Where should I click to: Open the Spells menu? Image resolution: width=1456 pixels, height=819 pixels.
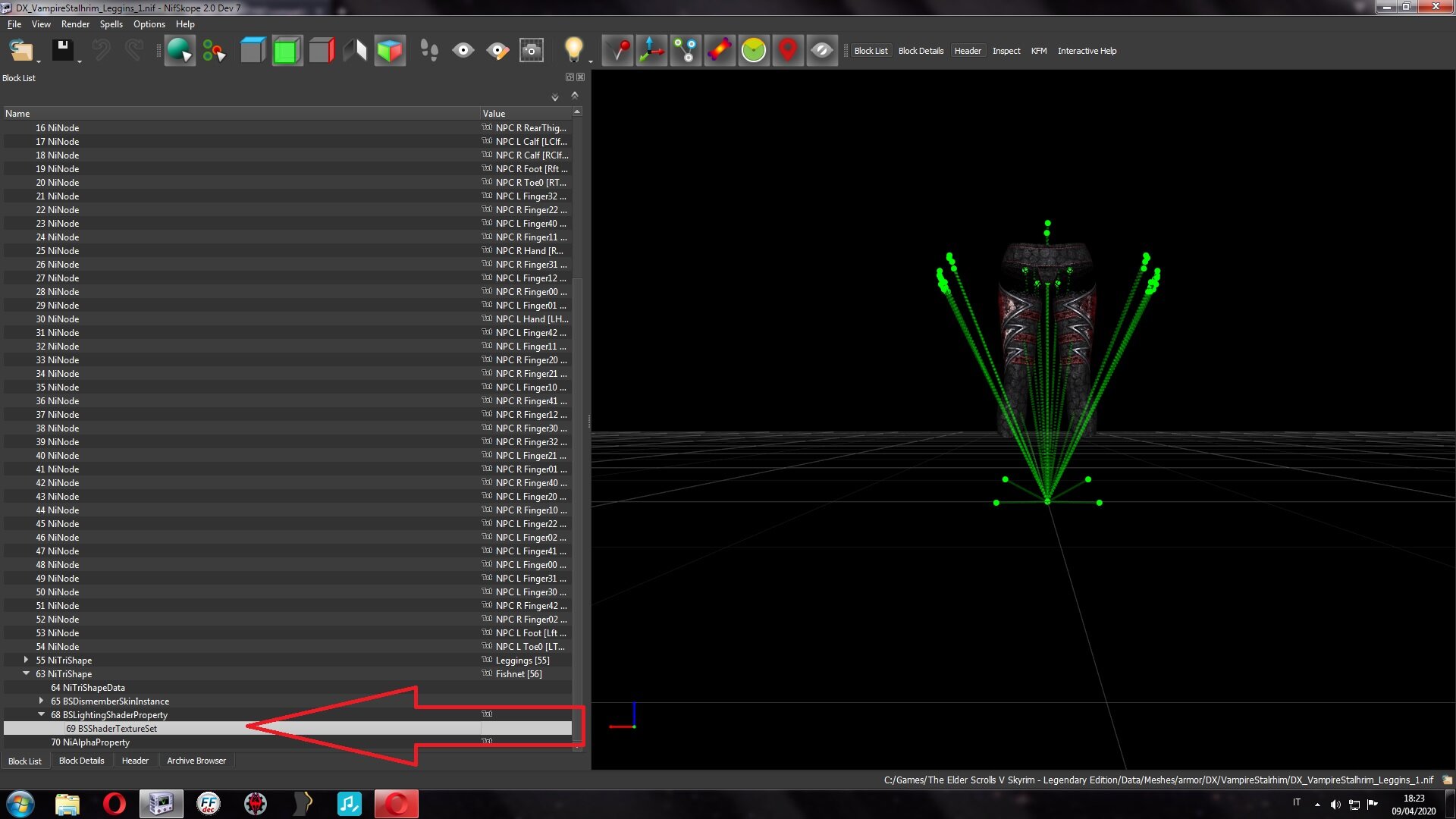(111, 24)
